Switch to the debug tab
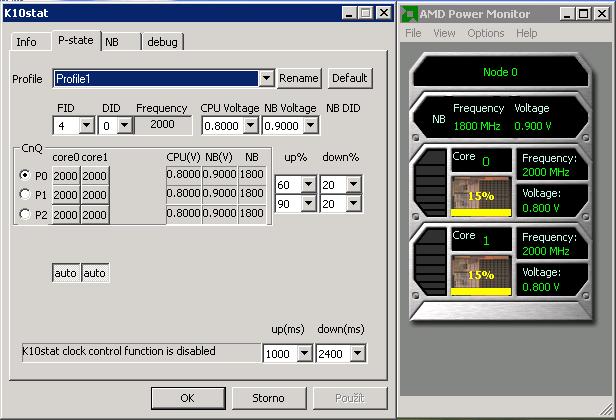Screen dimensions: 616x420 pyautogui.click(x=162, y=42)
